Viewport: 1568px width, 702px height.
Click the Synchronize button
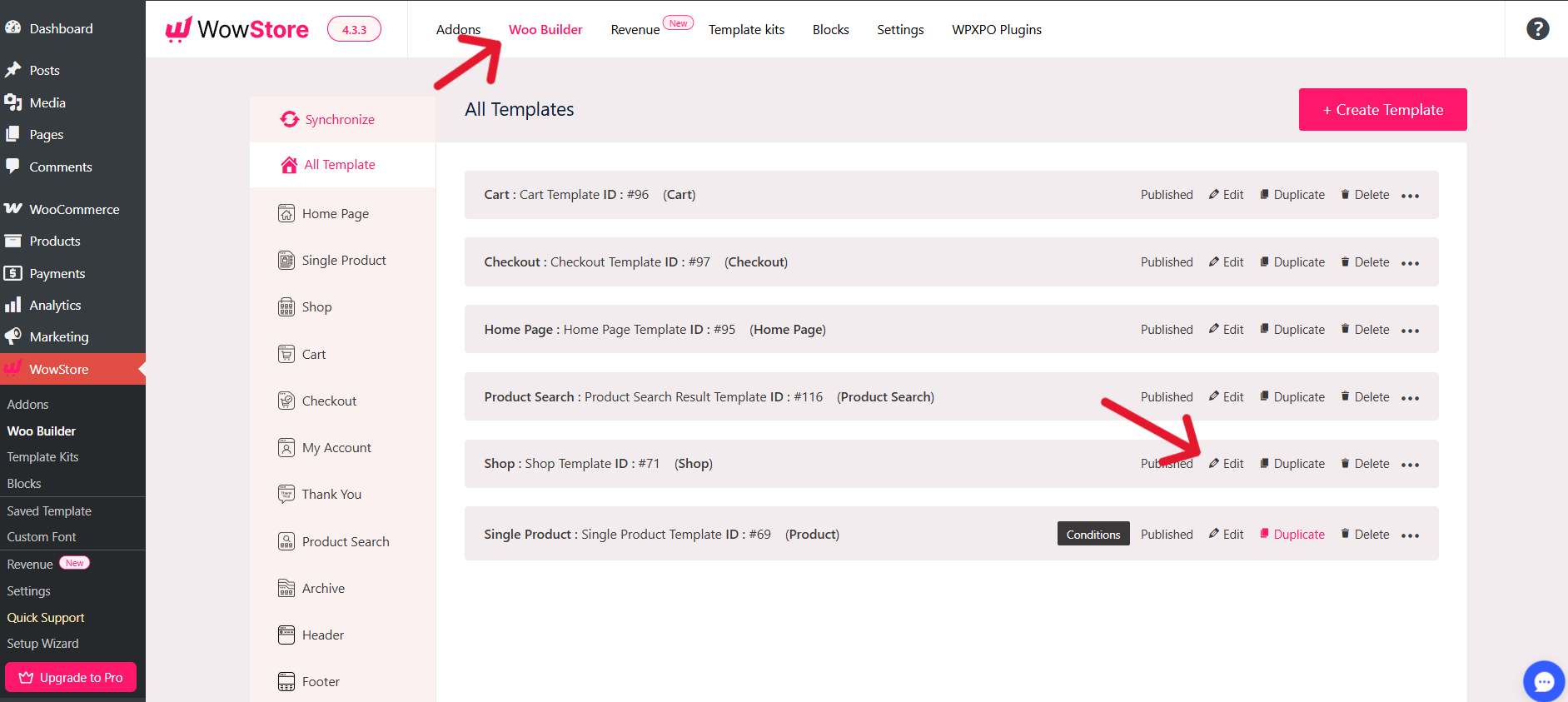tap(327, 119)
